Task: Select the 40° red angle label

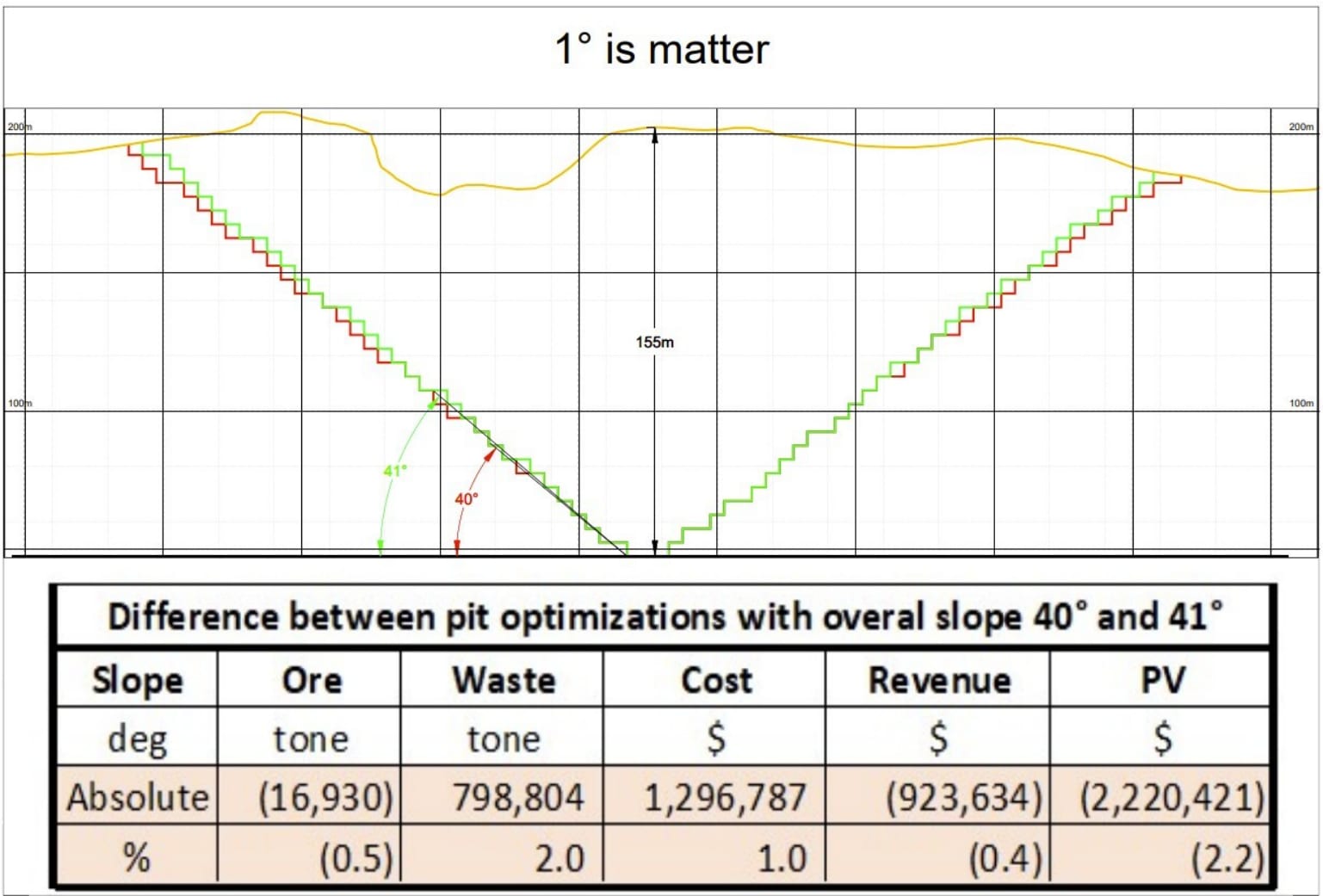Action: tap(466, 499)
